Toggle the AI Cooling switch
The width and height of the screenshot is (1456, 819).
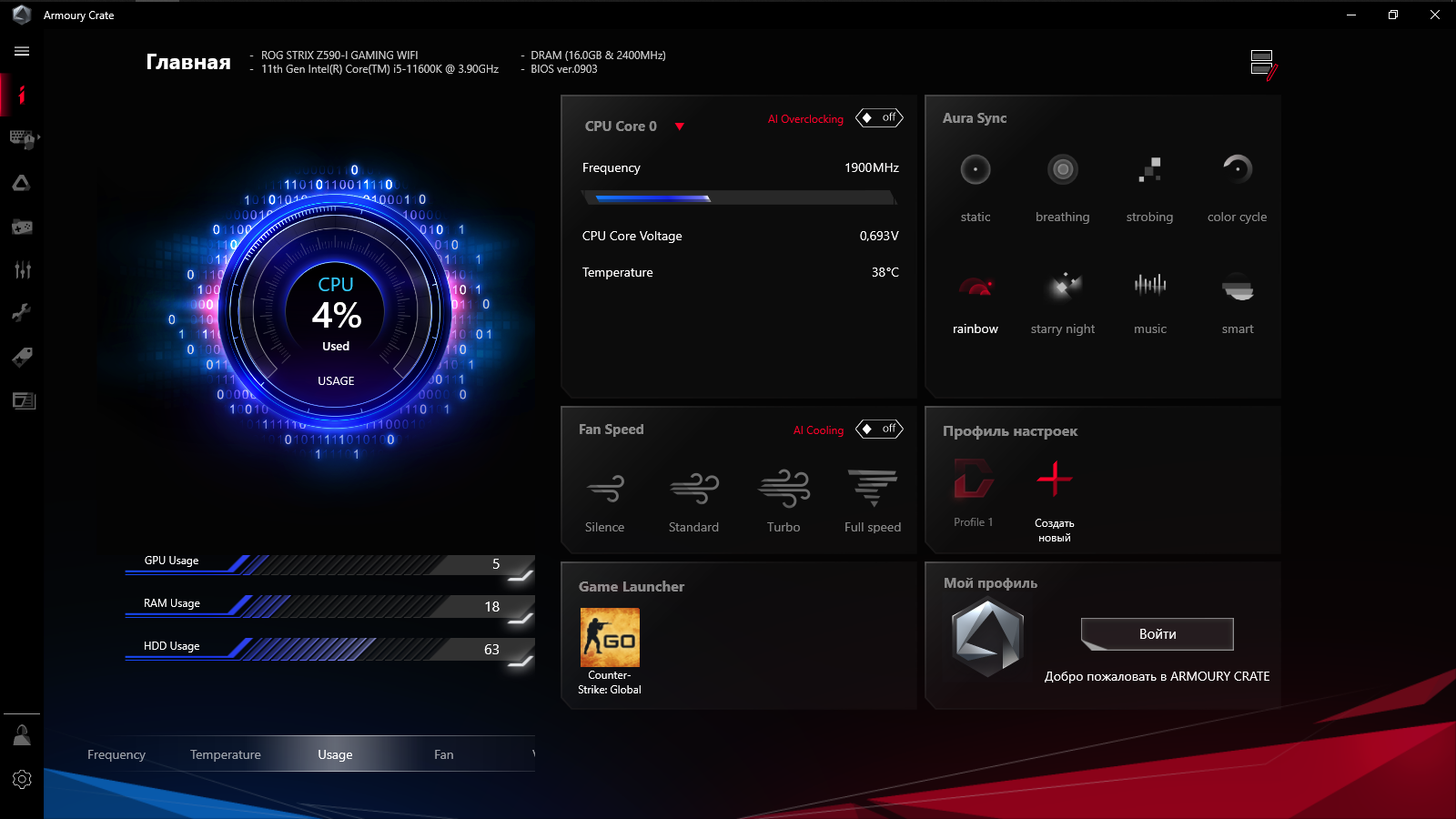click(878, 429)
